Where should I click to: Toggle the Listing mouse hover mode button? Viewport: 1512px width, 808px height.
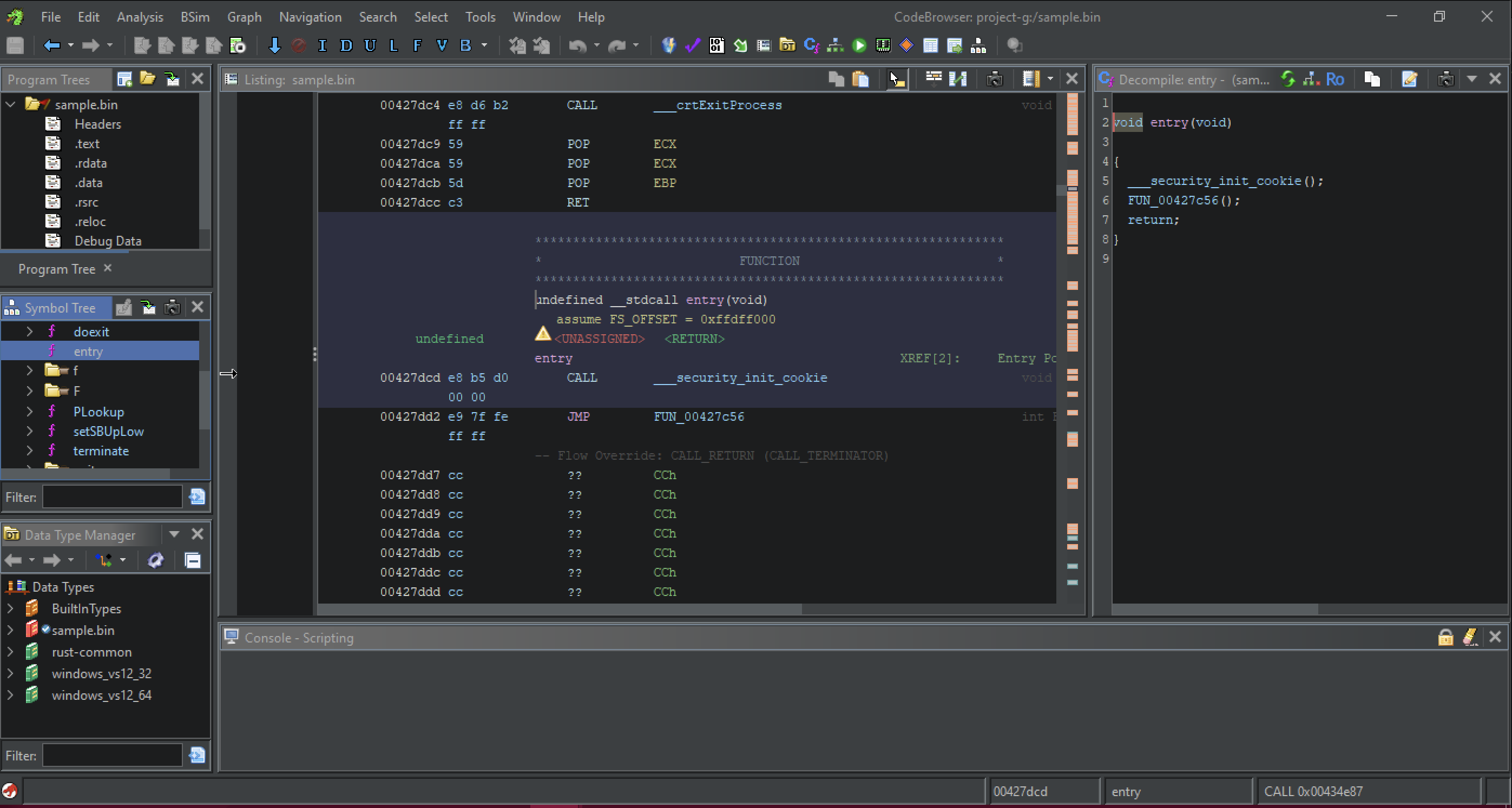[897, 78]
